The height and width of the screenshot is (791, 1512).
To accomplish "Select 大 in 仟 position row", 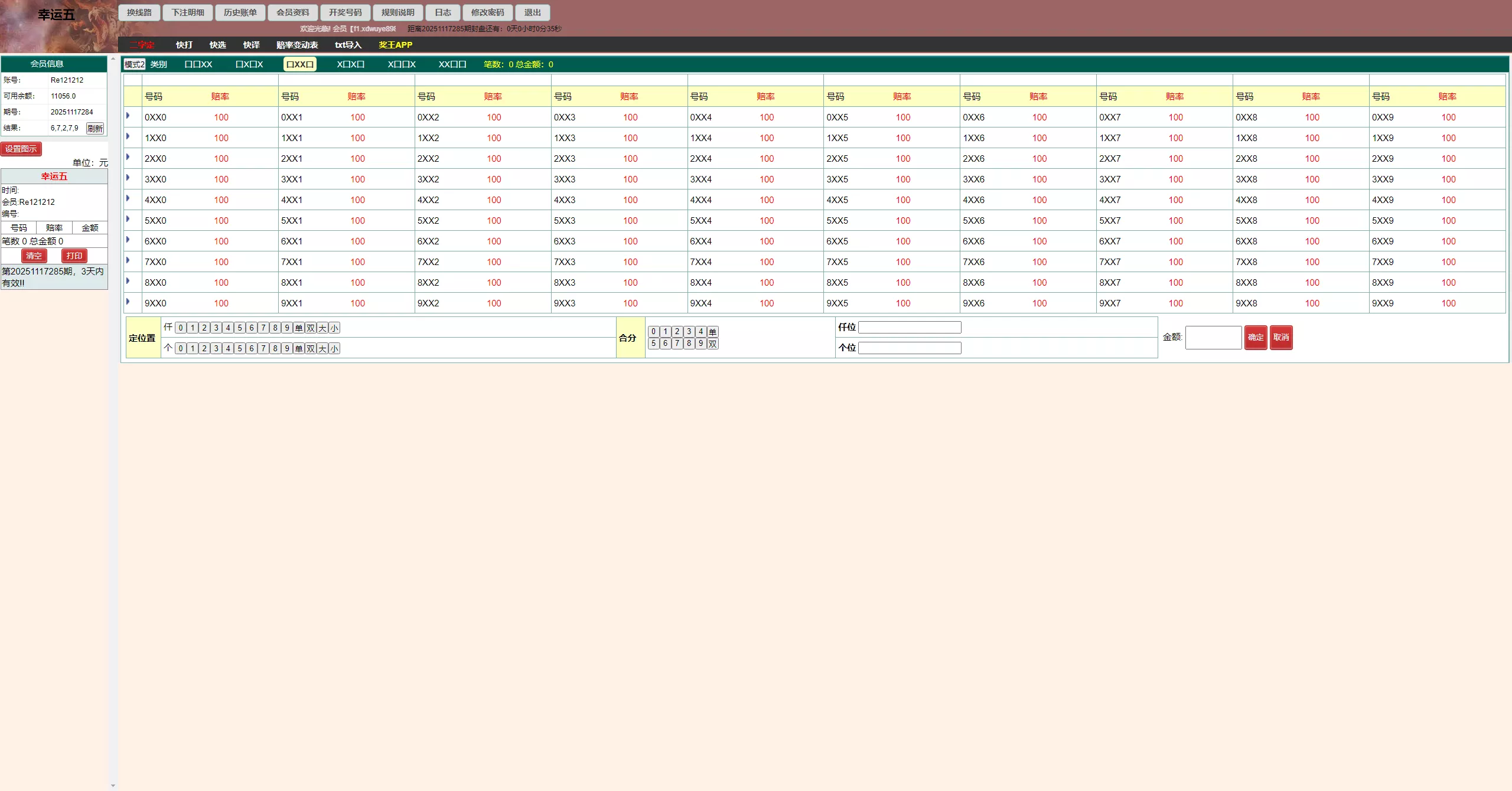I will click(x=322, y=328).
